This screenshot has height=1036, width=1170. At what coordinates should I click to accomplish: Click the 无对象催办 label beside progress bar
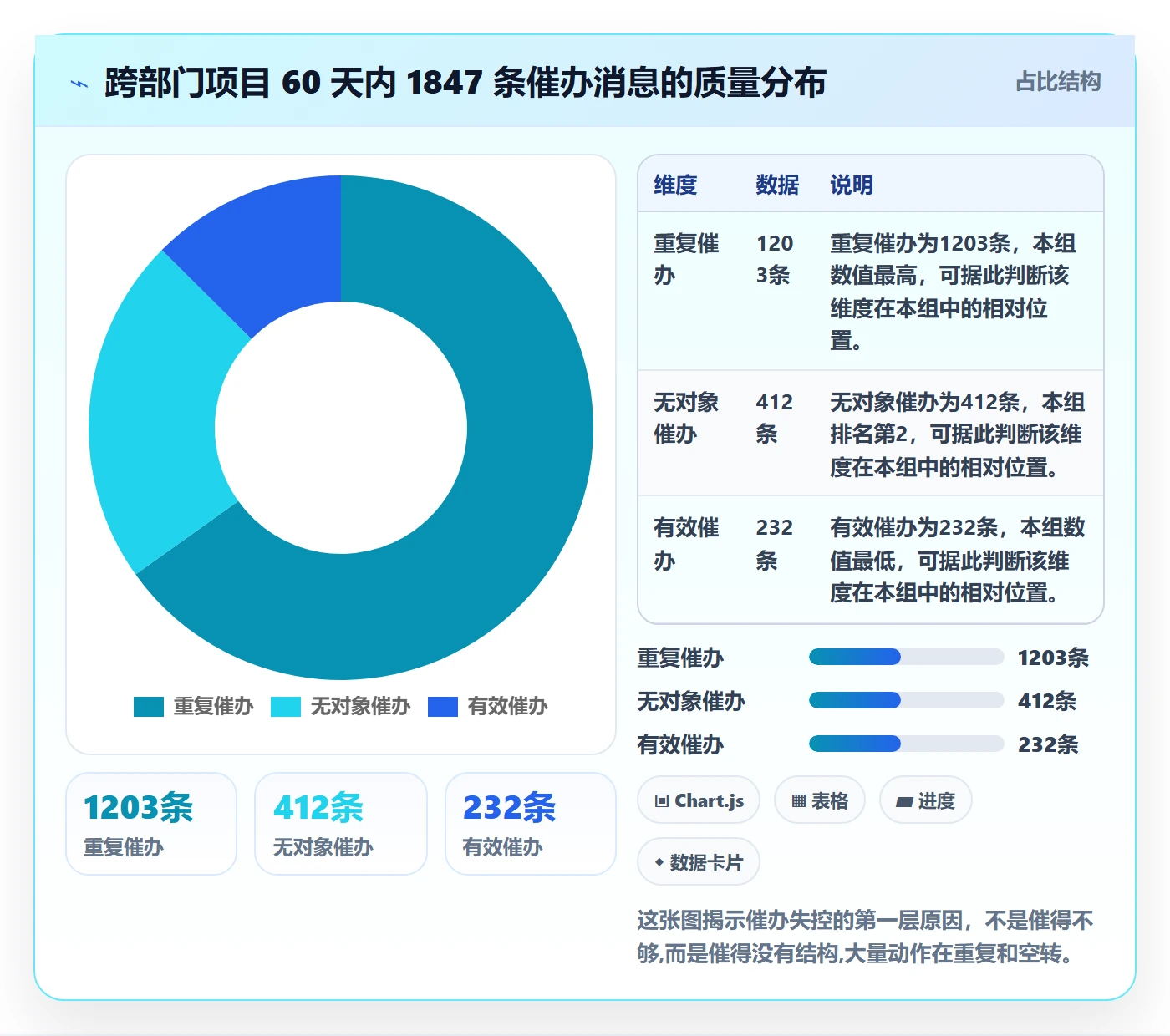coord(691,701)
